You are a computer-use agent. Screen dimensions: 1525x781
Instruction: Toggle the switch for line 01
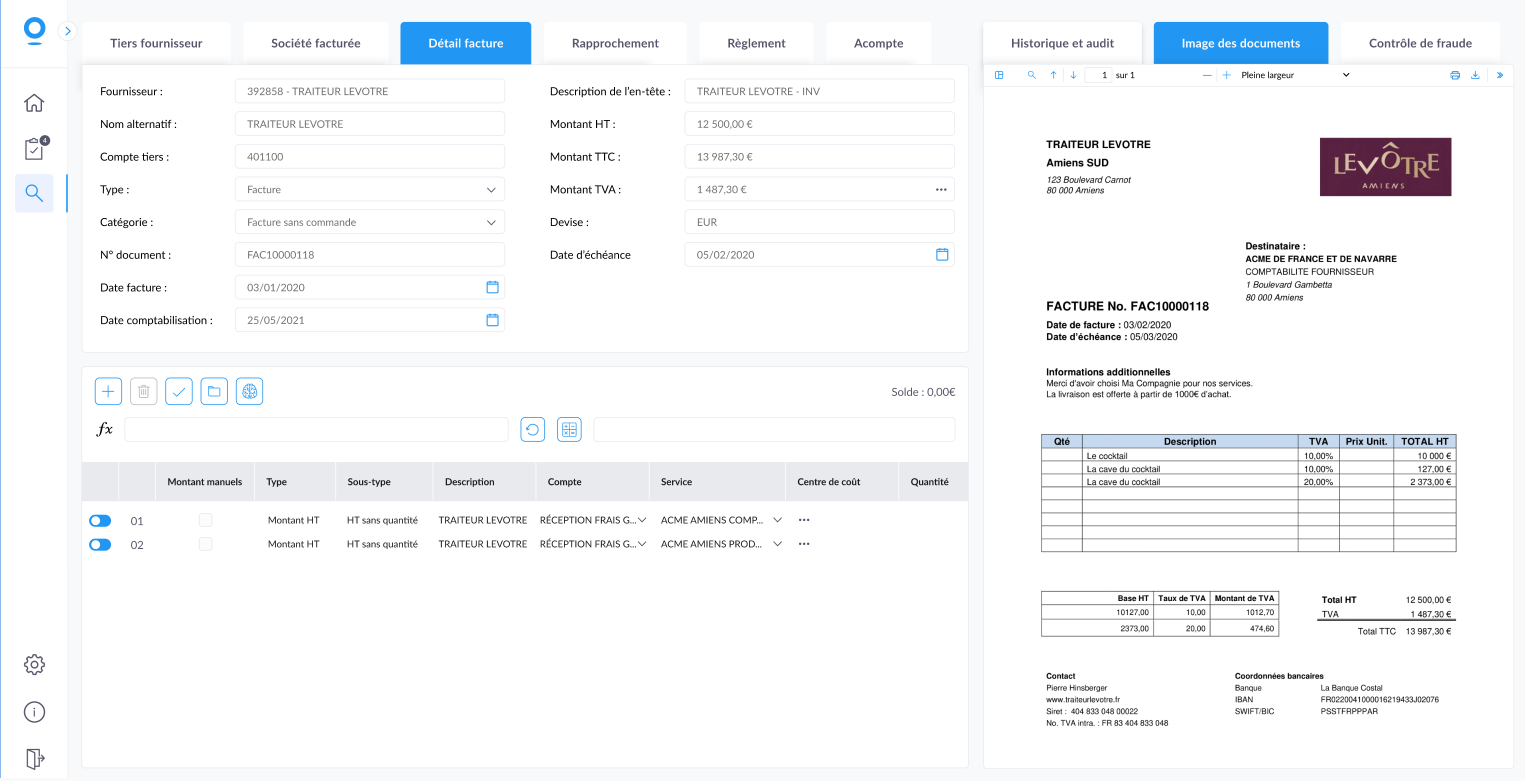point(100,521)
